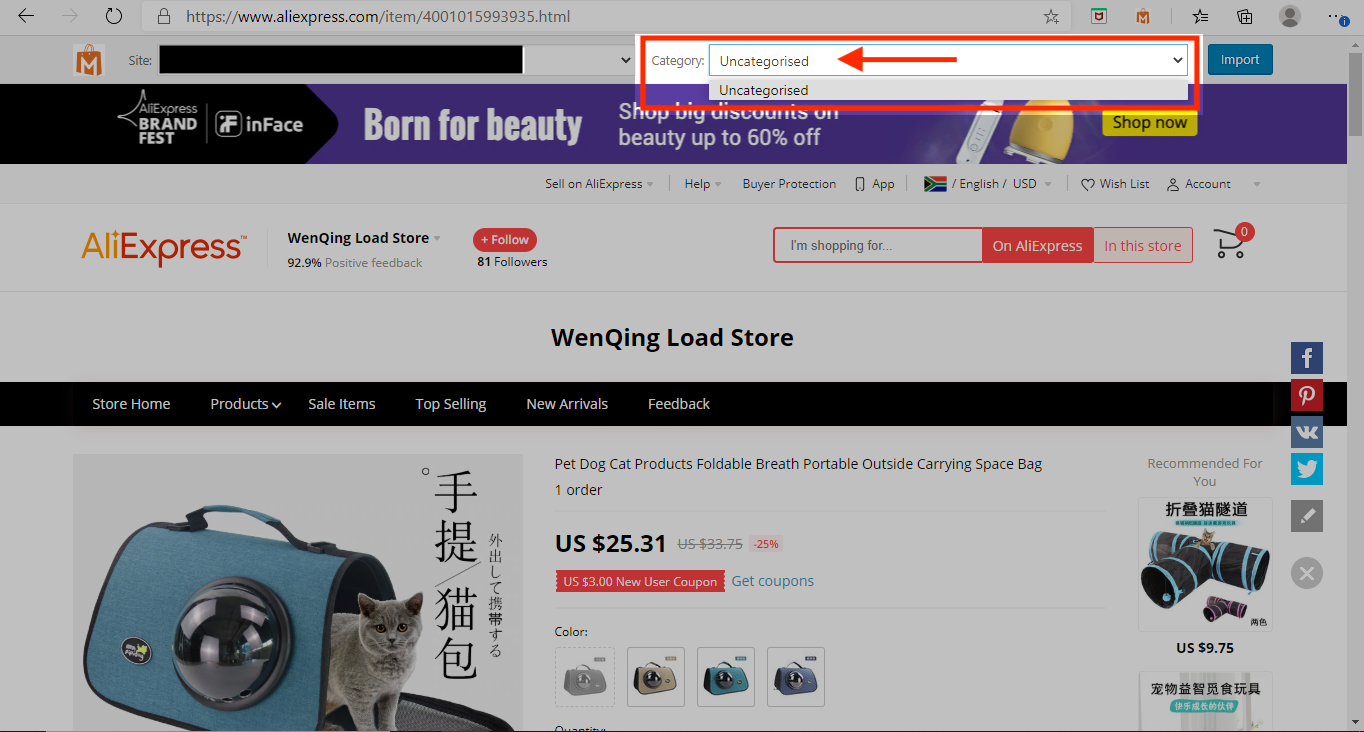The image size is (1364, 732).
Task: Click the AliExpress logo
Action: point(163,248)
